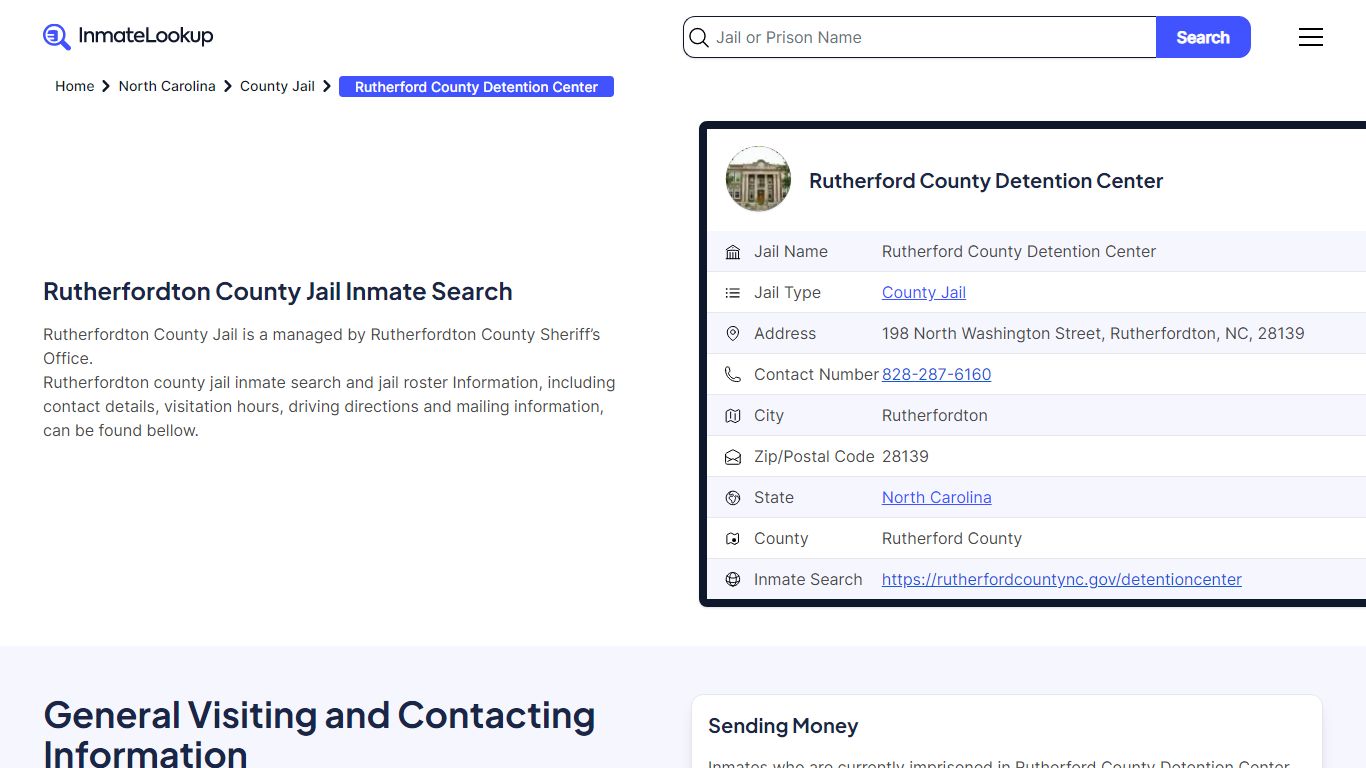The width and height of the screenshot is (1366, 768).
Task: Select Rutherford County Detention Center breadcrumb
Action: (x=476, y=87)
